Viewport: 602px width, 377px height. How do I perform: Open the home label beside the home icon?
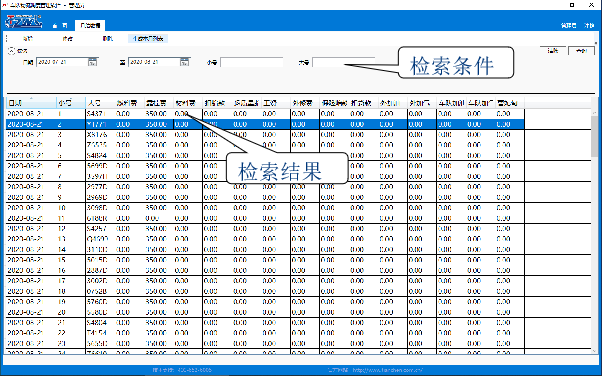click(x=64, y=26)
